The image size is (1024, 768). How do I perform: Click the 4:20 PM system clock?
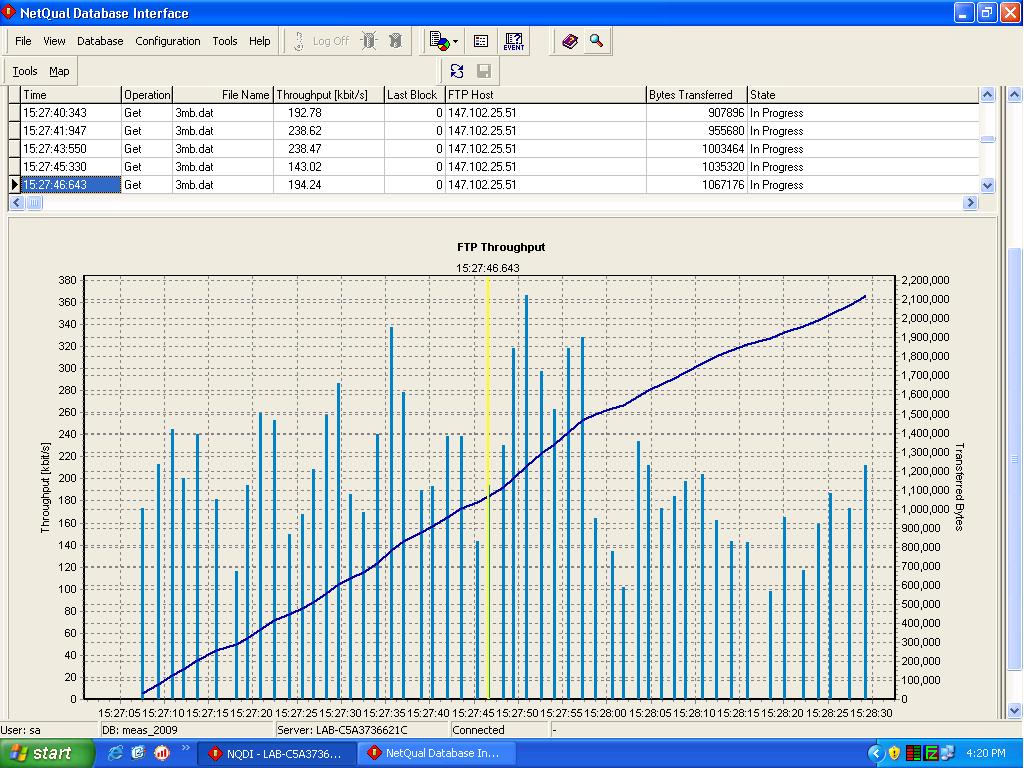point(985,753)
